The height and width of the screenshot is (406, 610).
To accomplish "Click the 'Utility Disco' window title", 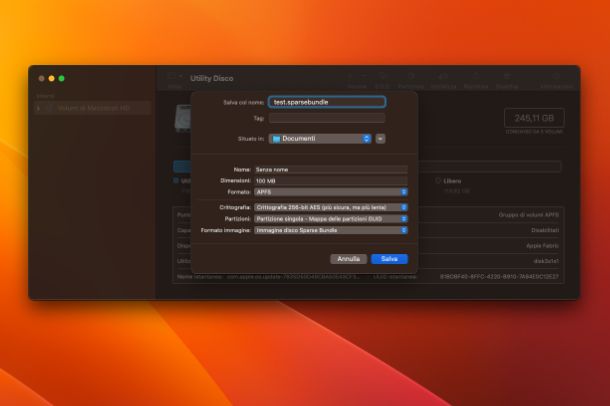I will 212,78.
